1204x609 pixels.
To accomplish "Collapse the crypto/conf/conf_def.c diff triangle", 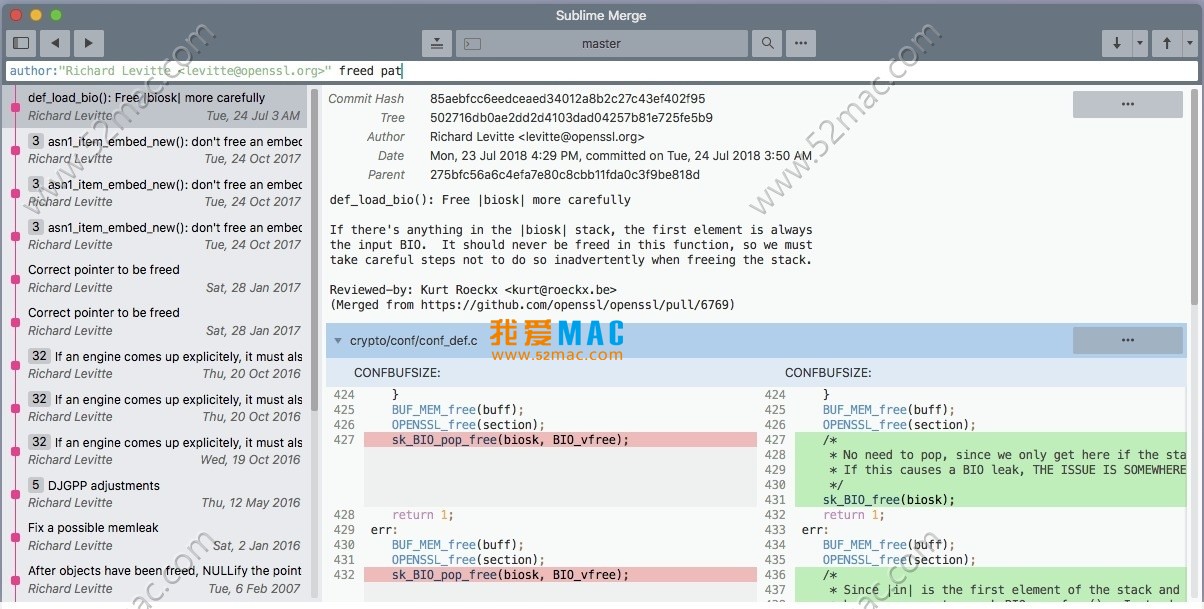I will pos(338,341).
